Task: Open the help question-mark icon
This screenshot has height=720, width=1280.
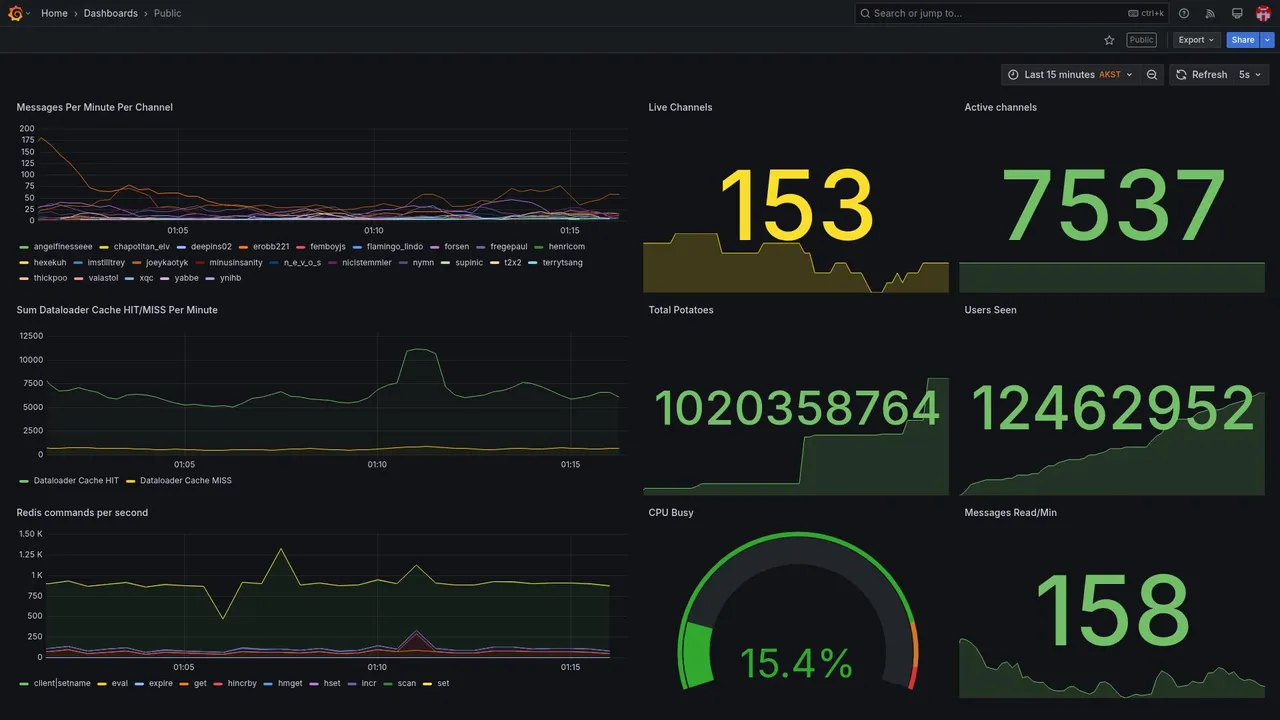Action: (x=1184, y=13)
